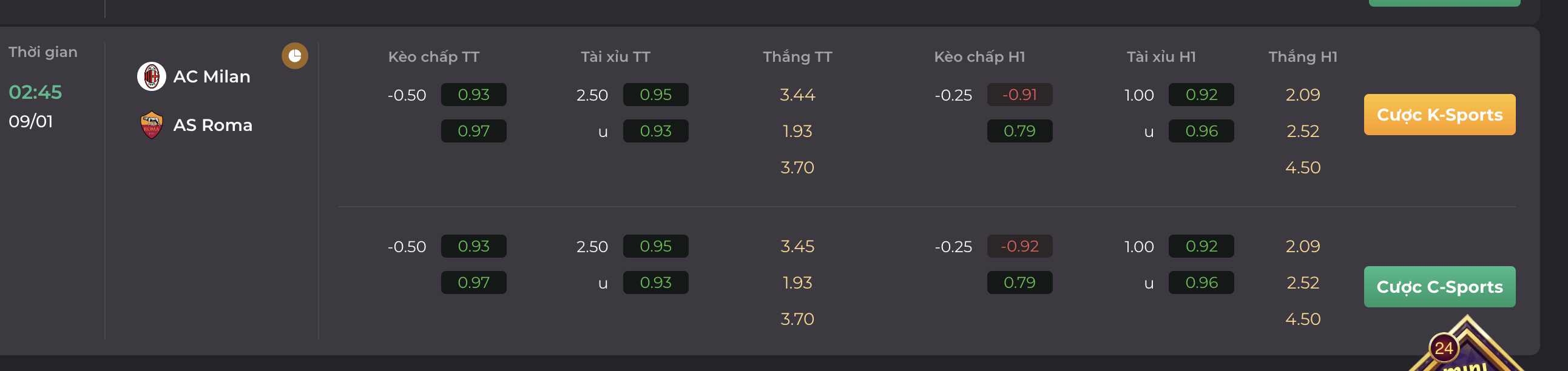Click the brown clock icon beside AC Milan
Image resolution: width=1568 pixels, height=371 pixels.
(295, 56)
